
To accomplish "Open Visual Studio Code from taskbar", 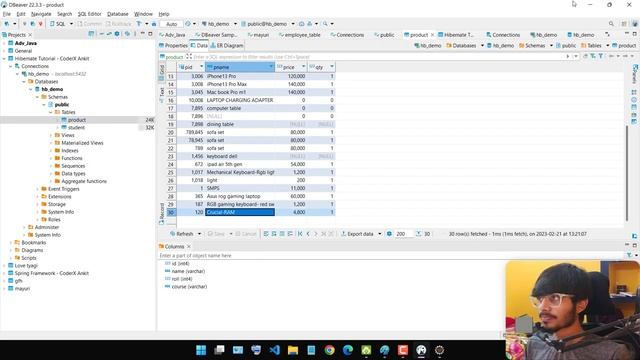I will (x=275, y=350).
